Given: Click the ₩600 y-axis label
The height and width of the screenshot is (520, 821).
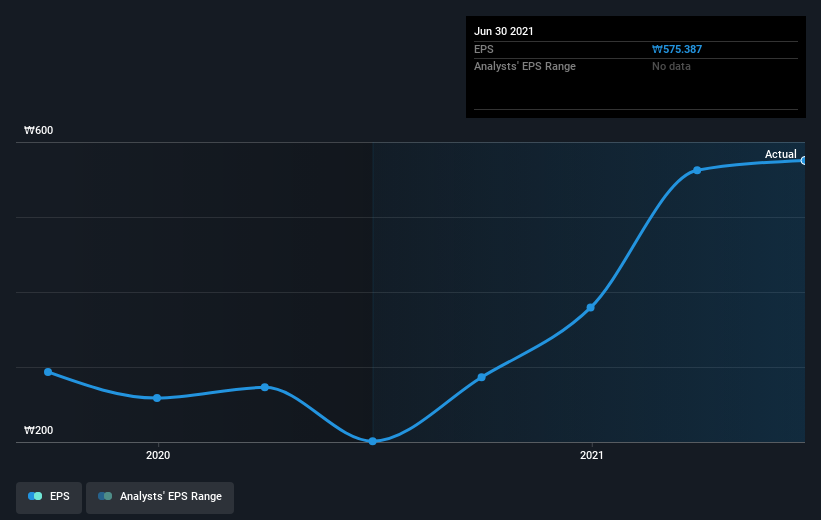Looking at the screenshot, I should tap(39, 130).
